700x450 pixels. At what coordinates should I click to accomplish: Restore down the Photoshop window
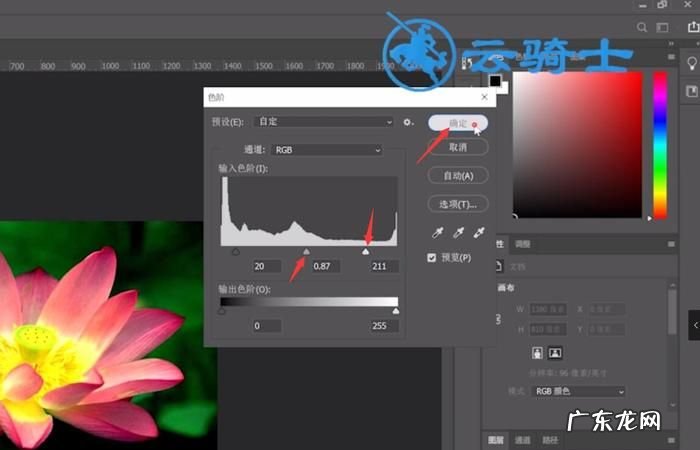(662, 5)
